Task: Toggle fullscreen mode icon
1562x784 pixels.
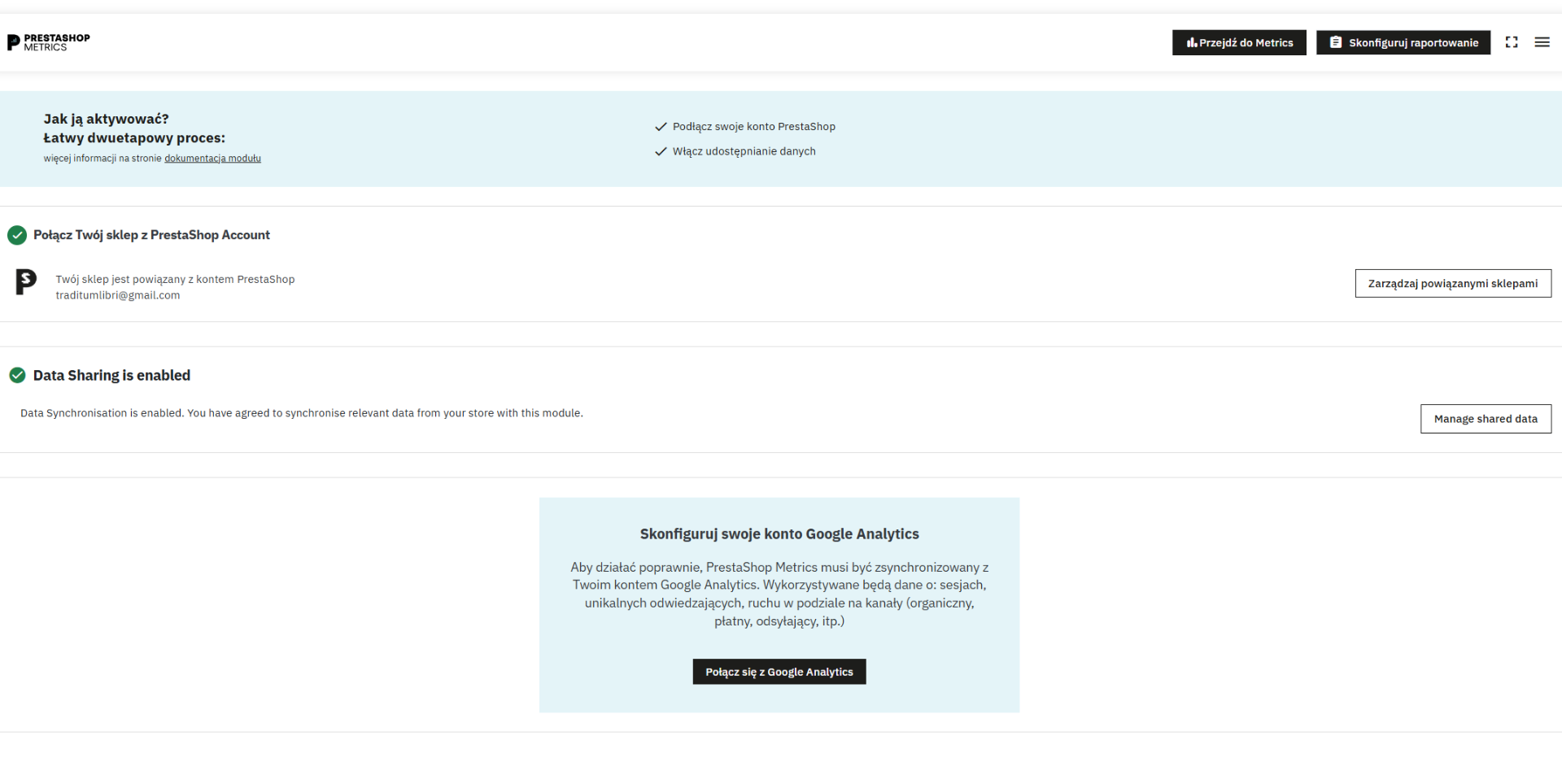Action: [x=1512, y=42]
